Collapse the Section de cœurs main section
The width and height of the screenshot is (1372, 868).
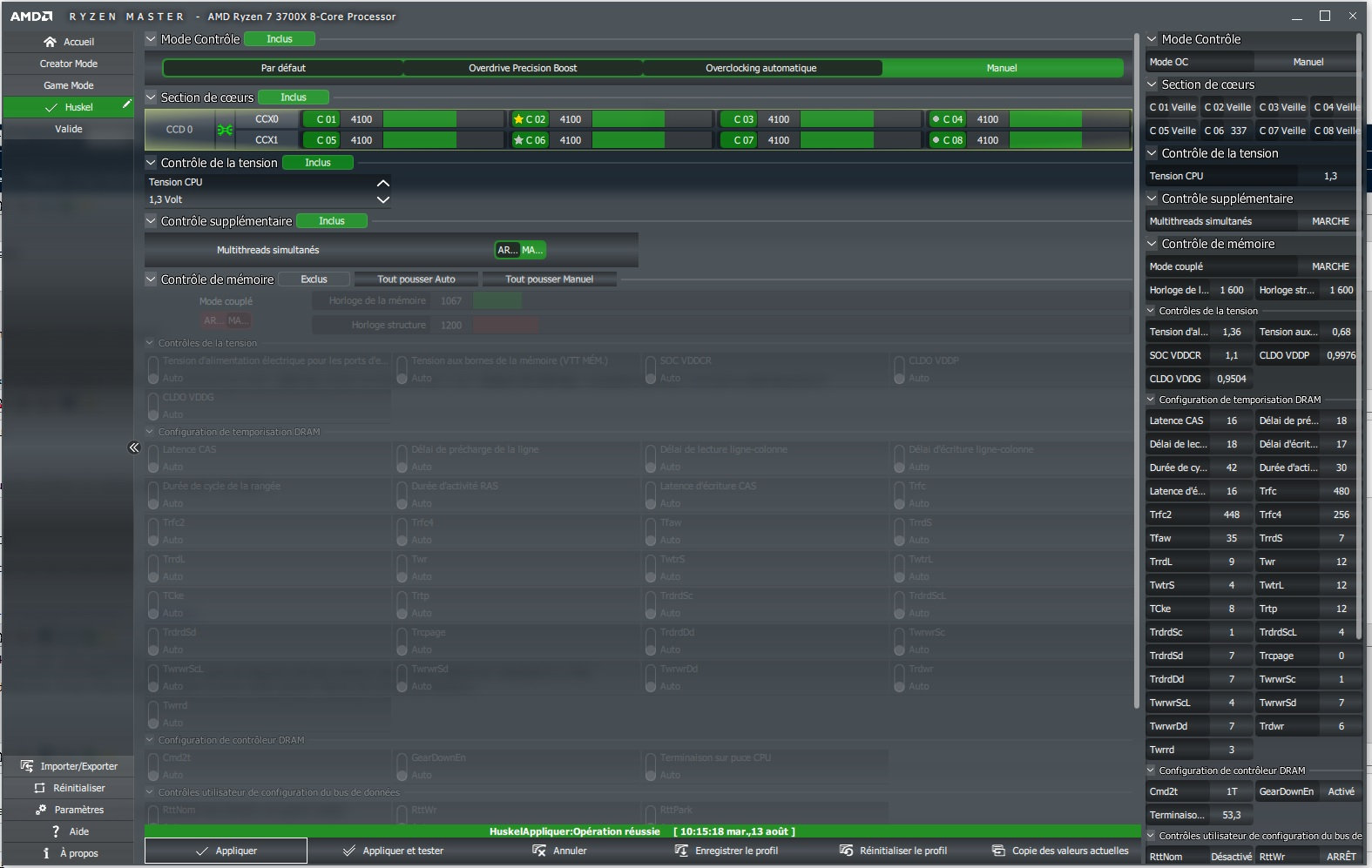click(151, 98)
